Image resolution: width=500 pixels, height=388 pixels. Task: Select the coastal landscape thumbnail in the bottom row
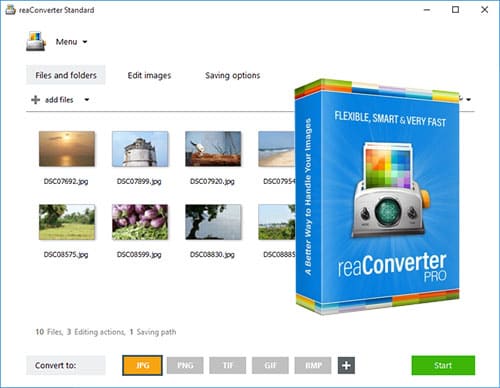277,222
